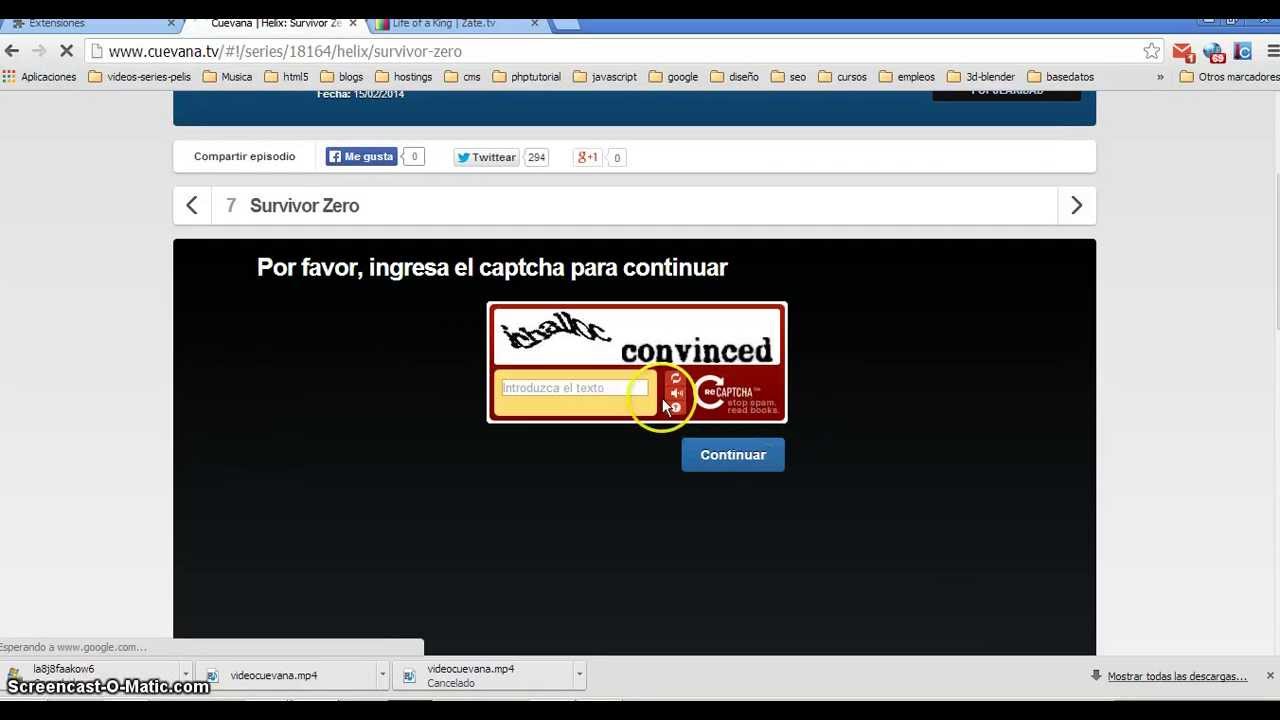This screenshot has height=720, width=1280.
Task: Click the Google +1 button
Action: (587, 158)
